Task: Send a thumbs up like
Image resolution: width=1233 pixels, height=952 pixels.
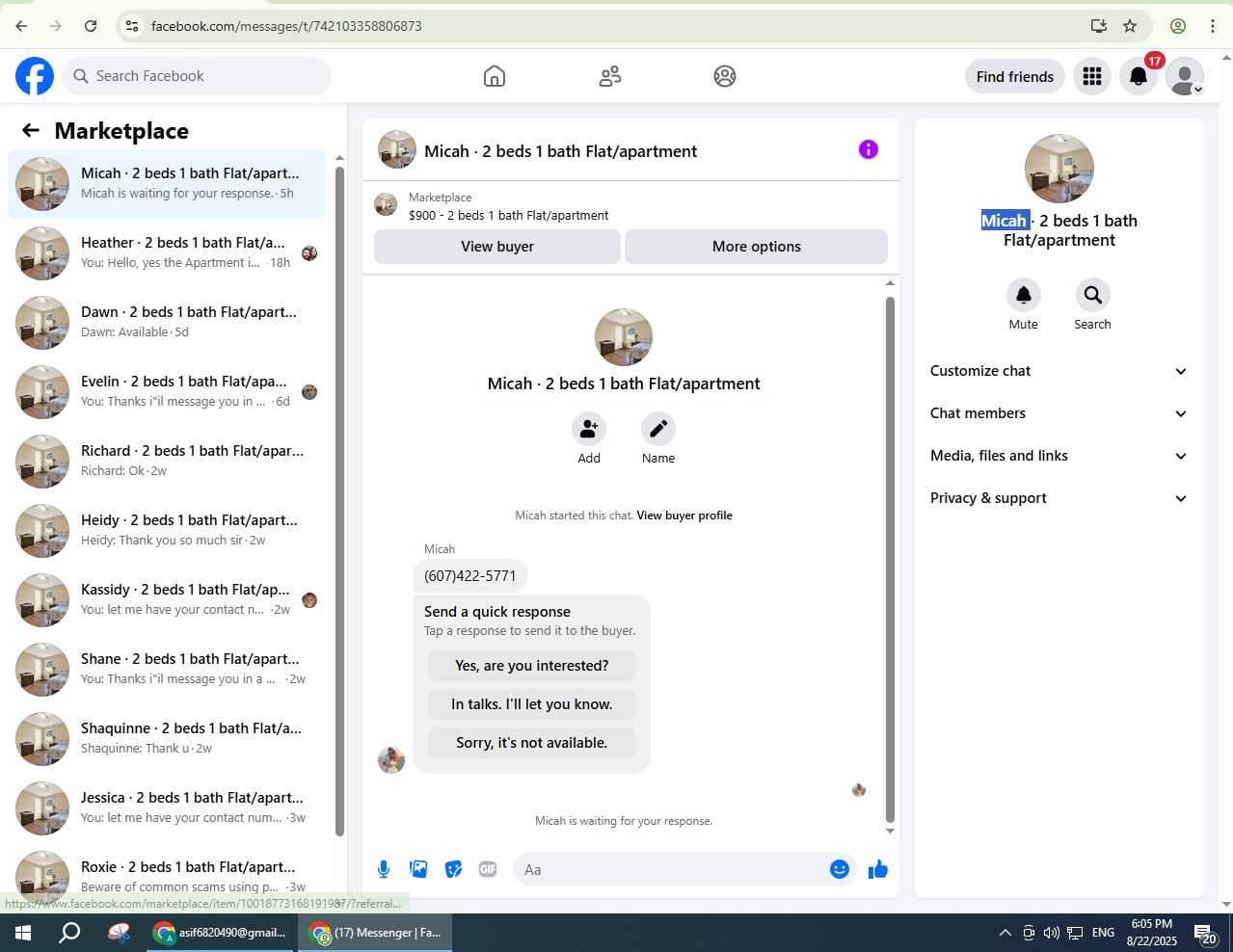Action: tap(878, 869)
